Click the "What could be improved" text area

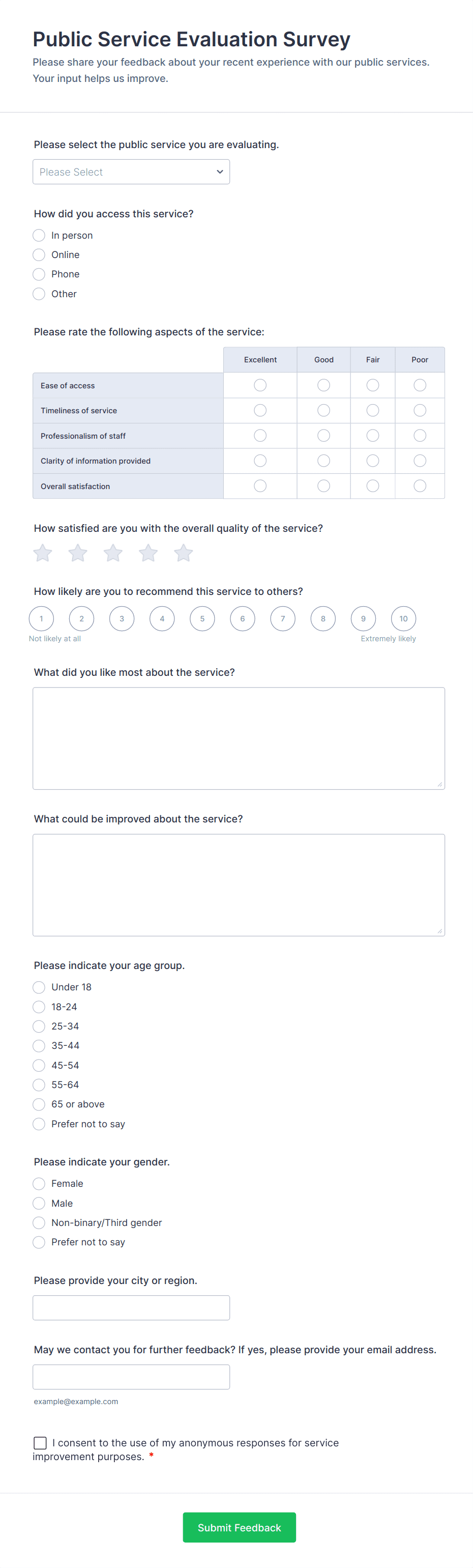pyautogui.click(x=239, y=885)
